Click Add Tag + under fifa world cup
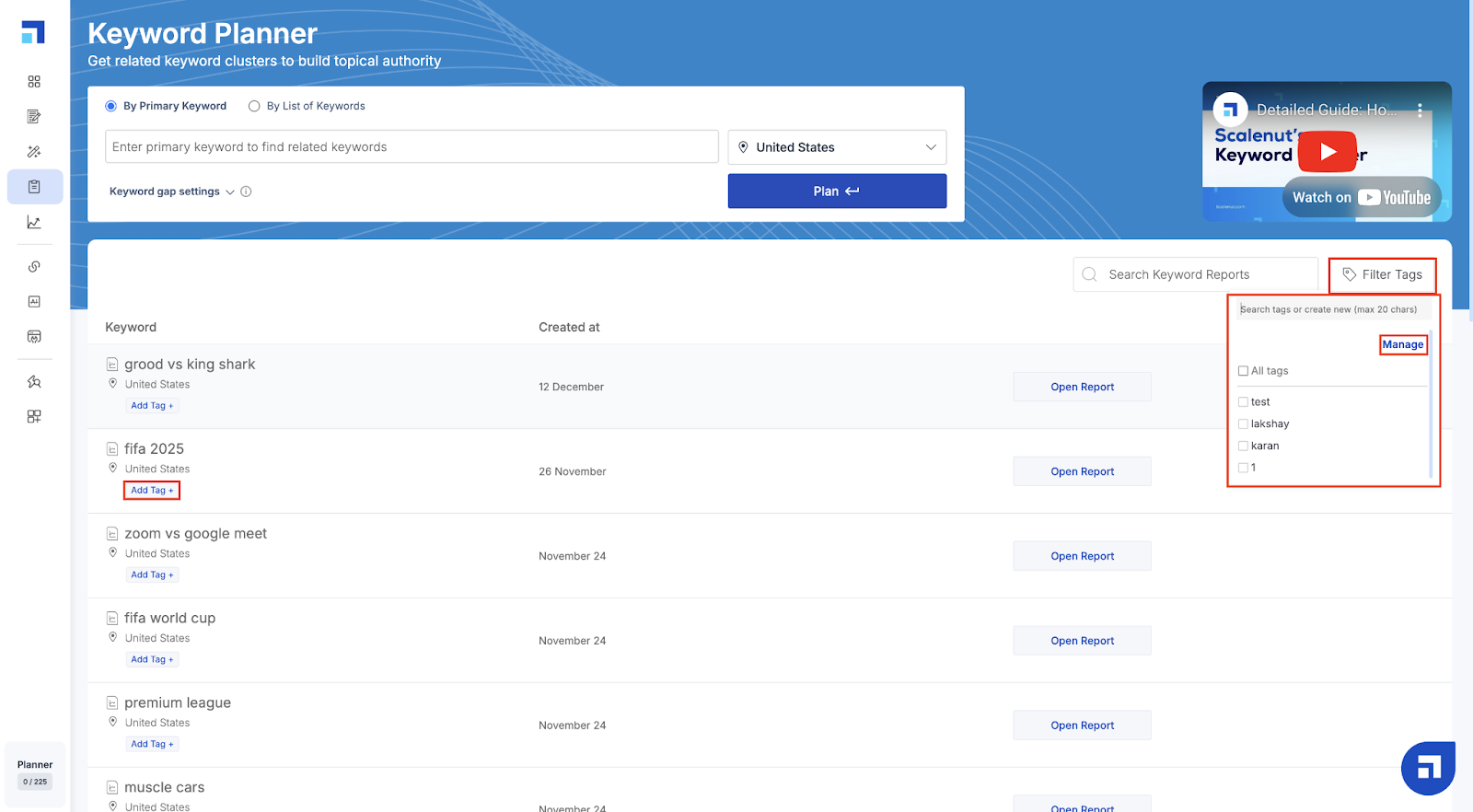The image size is (1473, 812). pyautogui.click(x=152, y=660)
